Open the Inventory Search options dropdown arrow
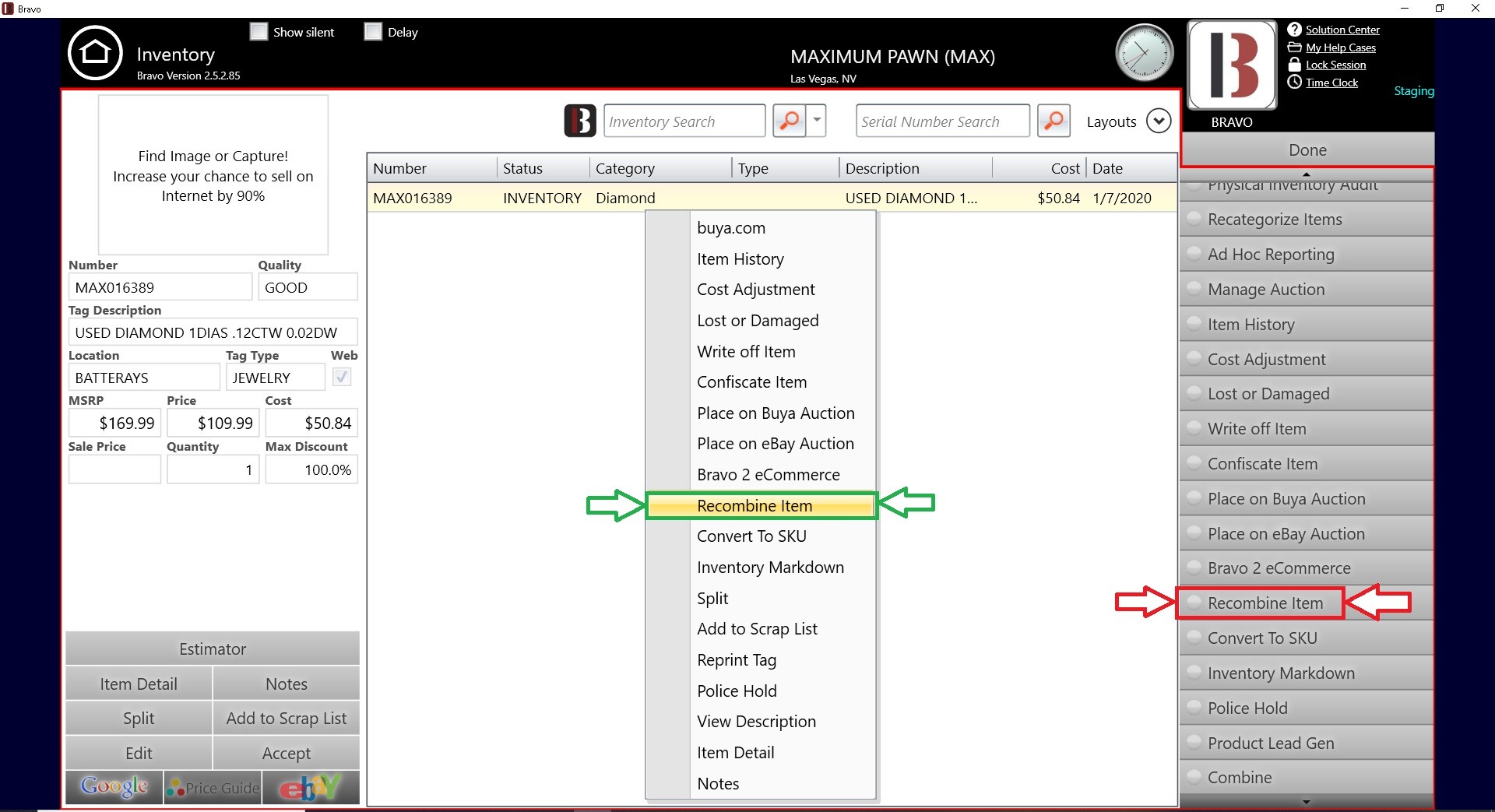1495x812 pixels. (817, 121)
